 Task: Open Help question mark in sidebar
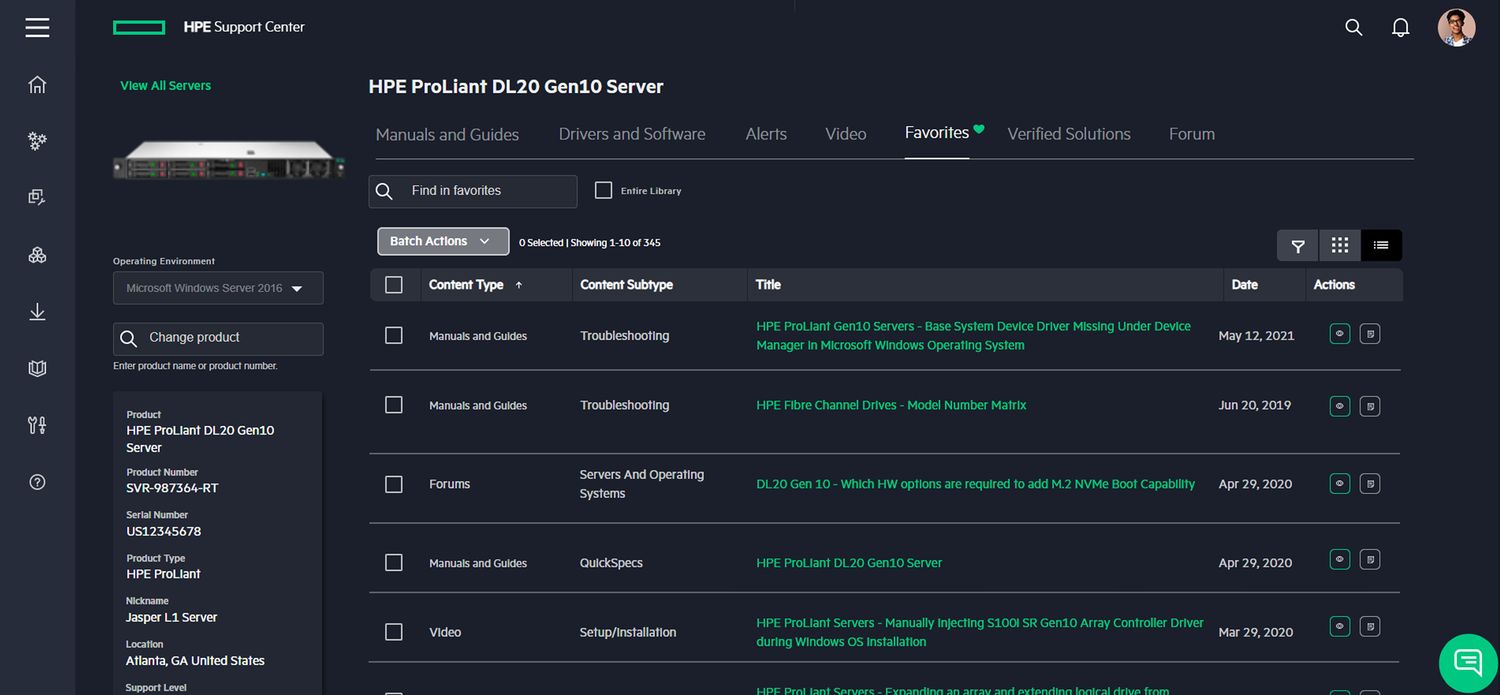click(37, 482)
